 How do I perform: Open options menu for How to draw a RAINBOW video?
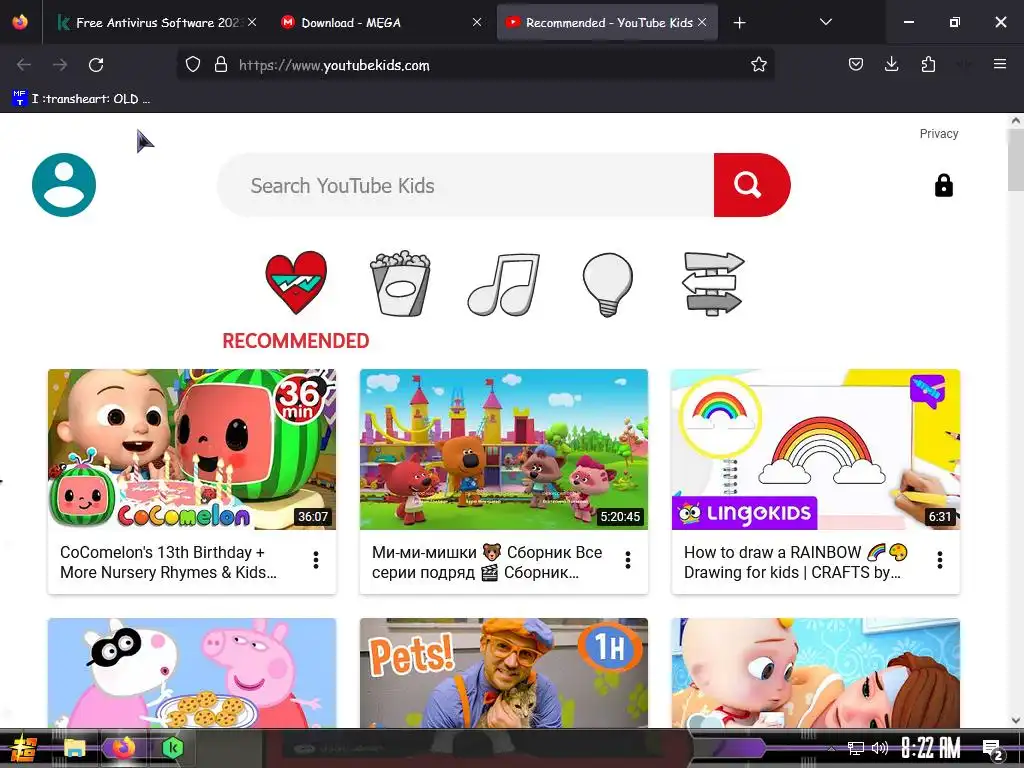(940, 560)
